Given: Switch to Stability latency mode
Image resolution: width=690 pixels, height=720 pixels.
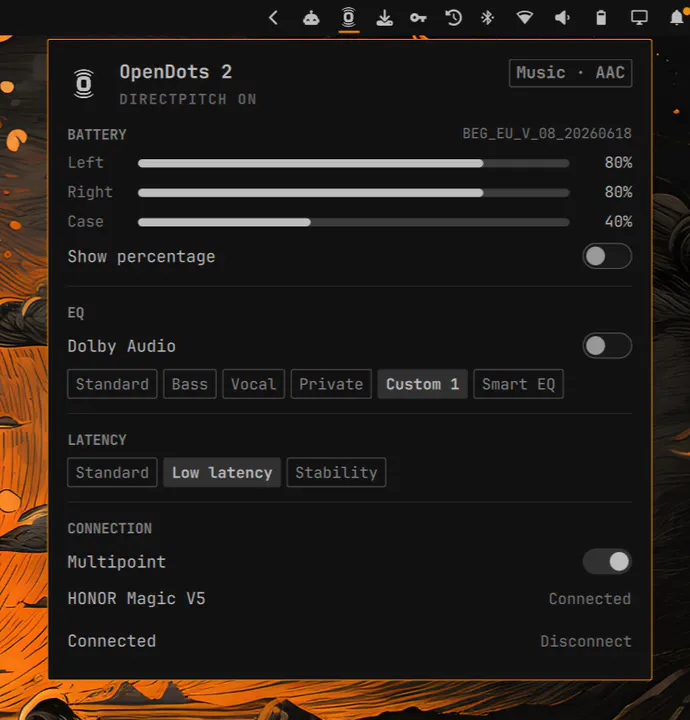Looking at the screenshot, I should (x=336, y=472).
